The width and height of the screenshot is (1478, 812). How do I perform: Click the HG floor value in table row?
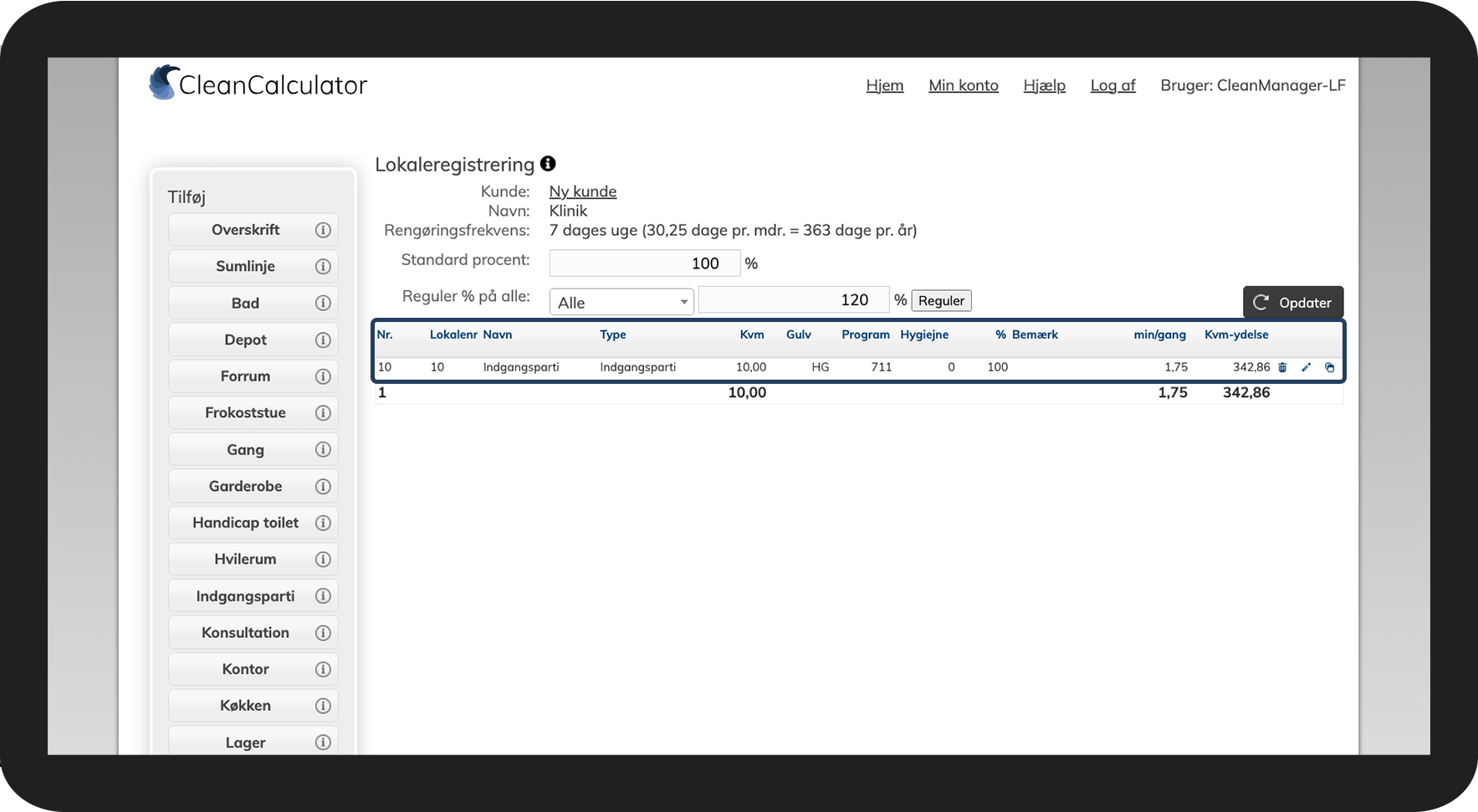tap(821, 367)
